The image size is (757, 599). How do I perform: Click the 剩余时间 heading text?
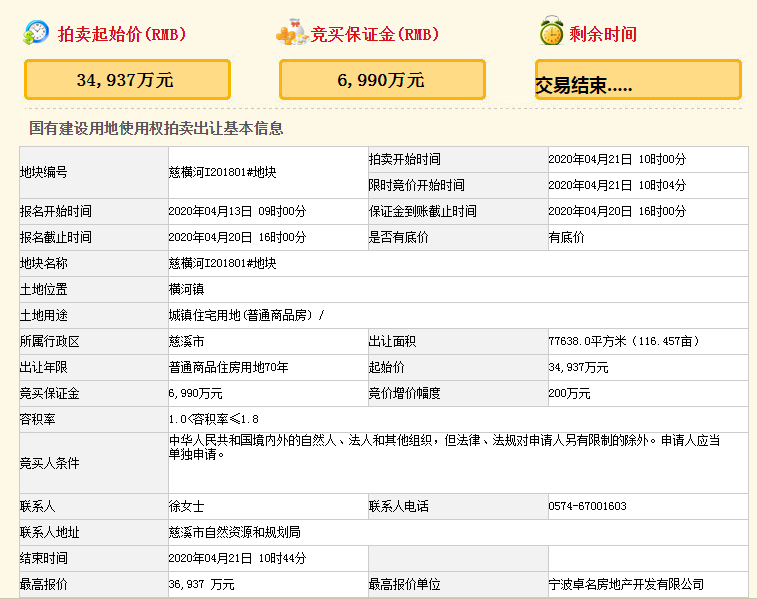coord(603,34)
